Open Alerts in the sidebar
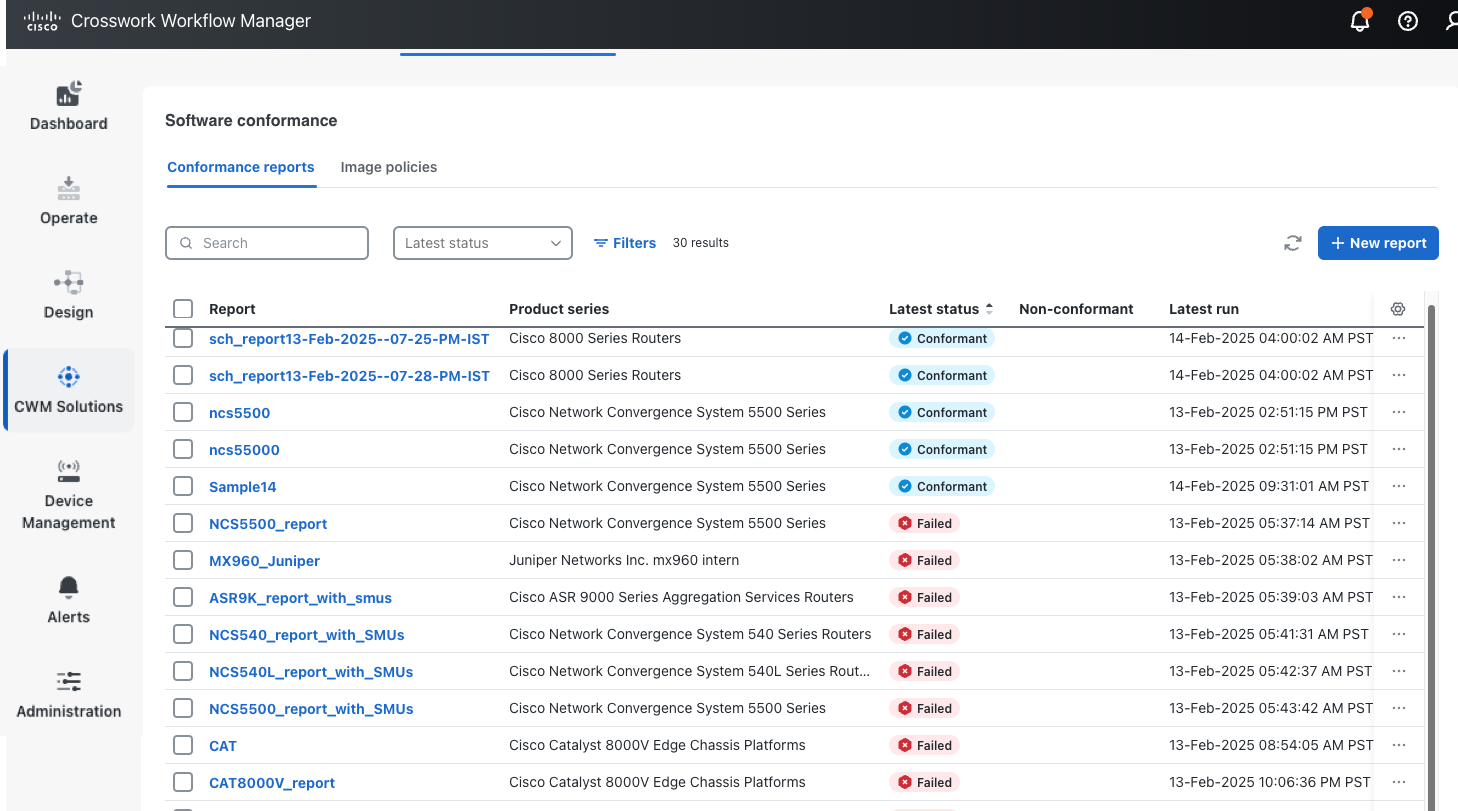1458x811 pixels. tap(68, 600)
